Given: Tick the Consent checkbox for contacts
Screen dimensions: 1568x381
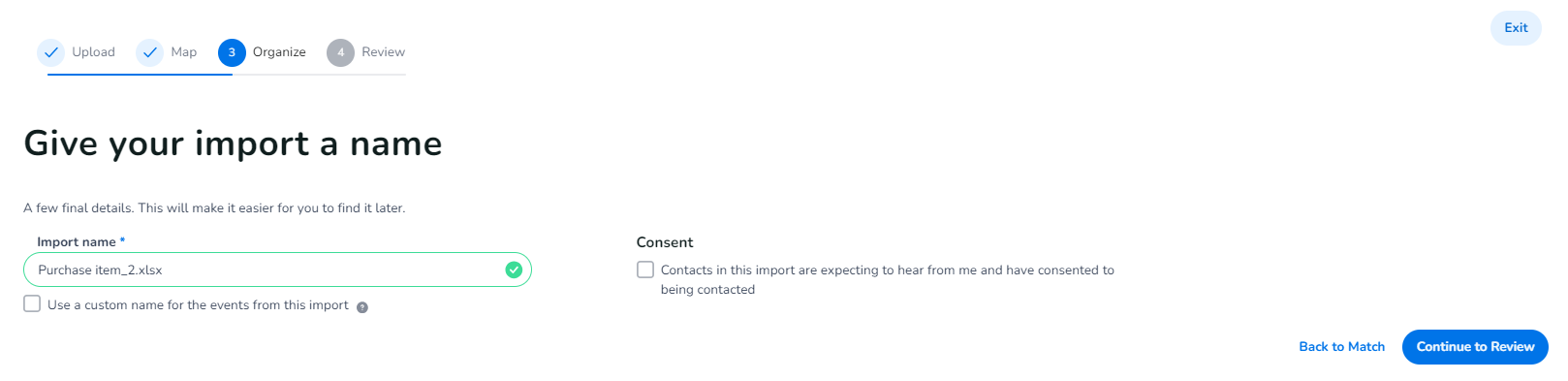Looking at the screenshot, I should (x=645, y=270).
